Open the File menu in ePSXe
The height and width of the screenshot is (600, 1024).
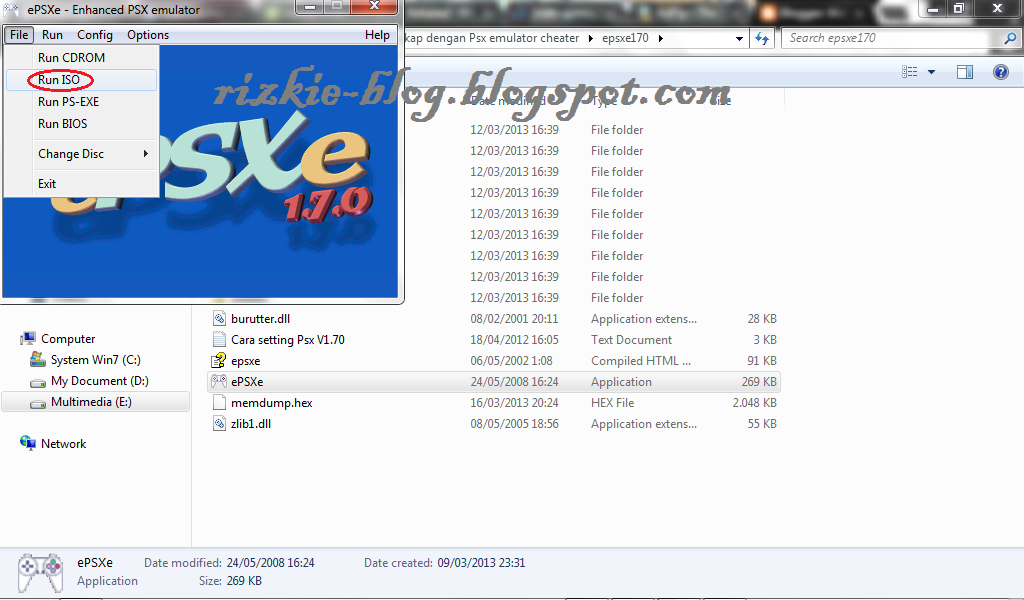(x=18, y=35)
